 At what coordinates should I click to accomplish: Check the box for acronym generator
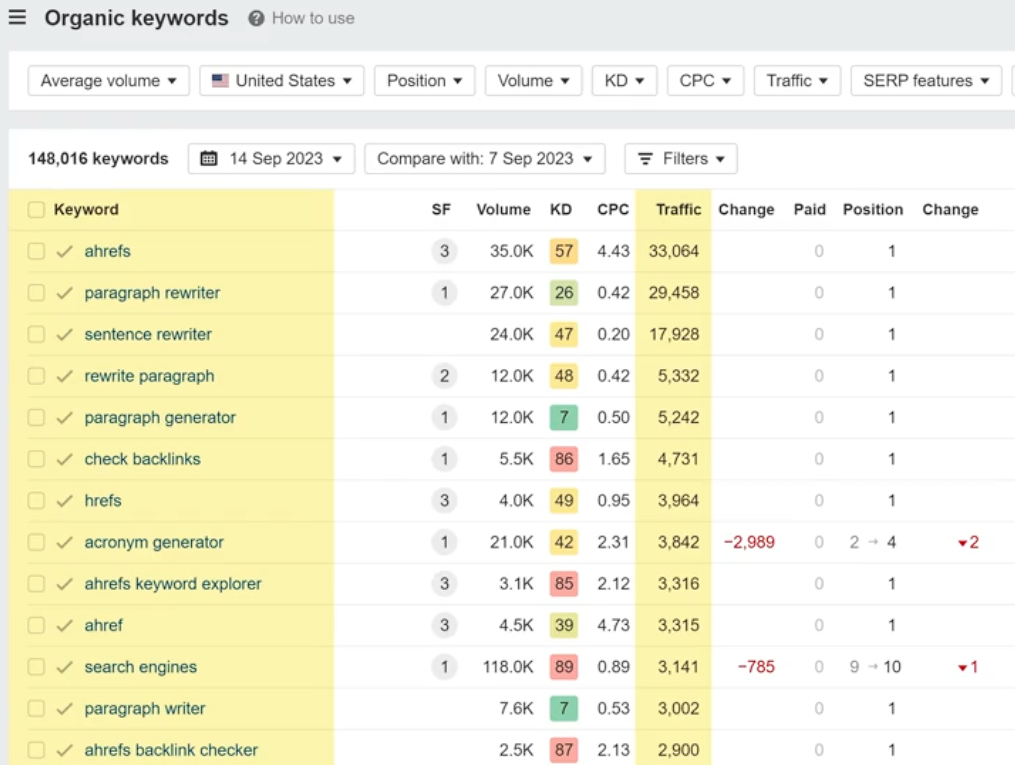(x=36, y=542)
